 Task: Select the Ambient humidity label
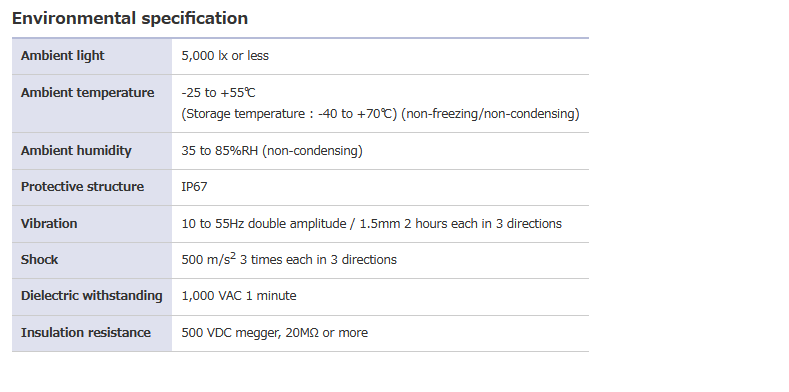[x=76, y=151]
